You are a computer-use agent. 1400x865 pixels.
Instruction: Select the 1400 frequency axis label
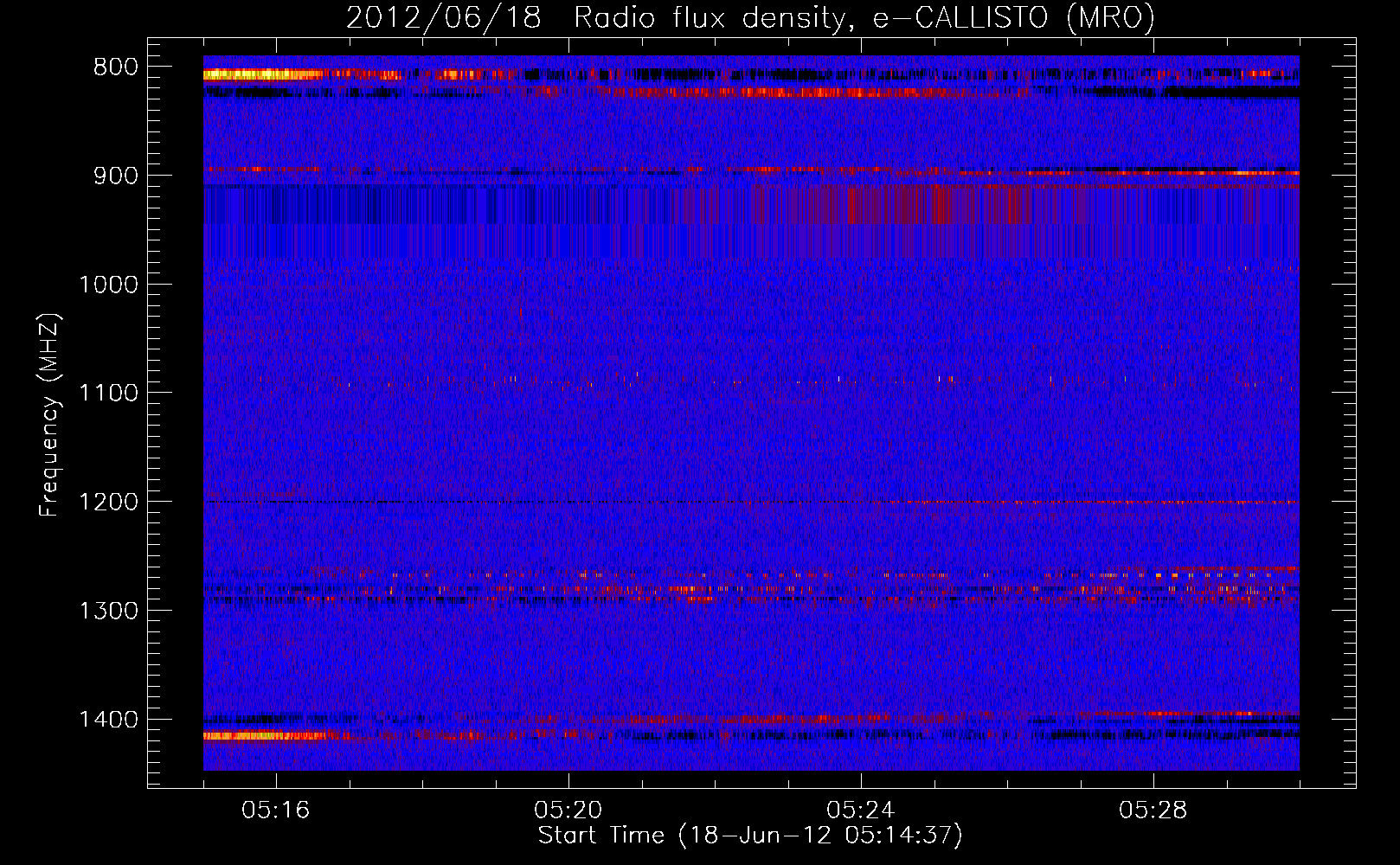pos(109,720)
